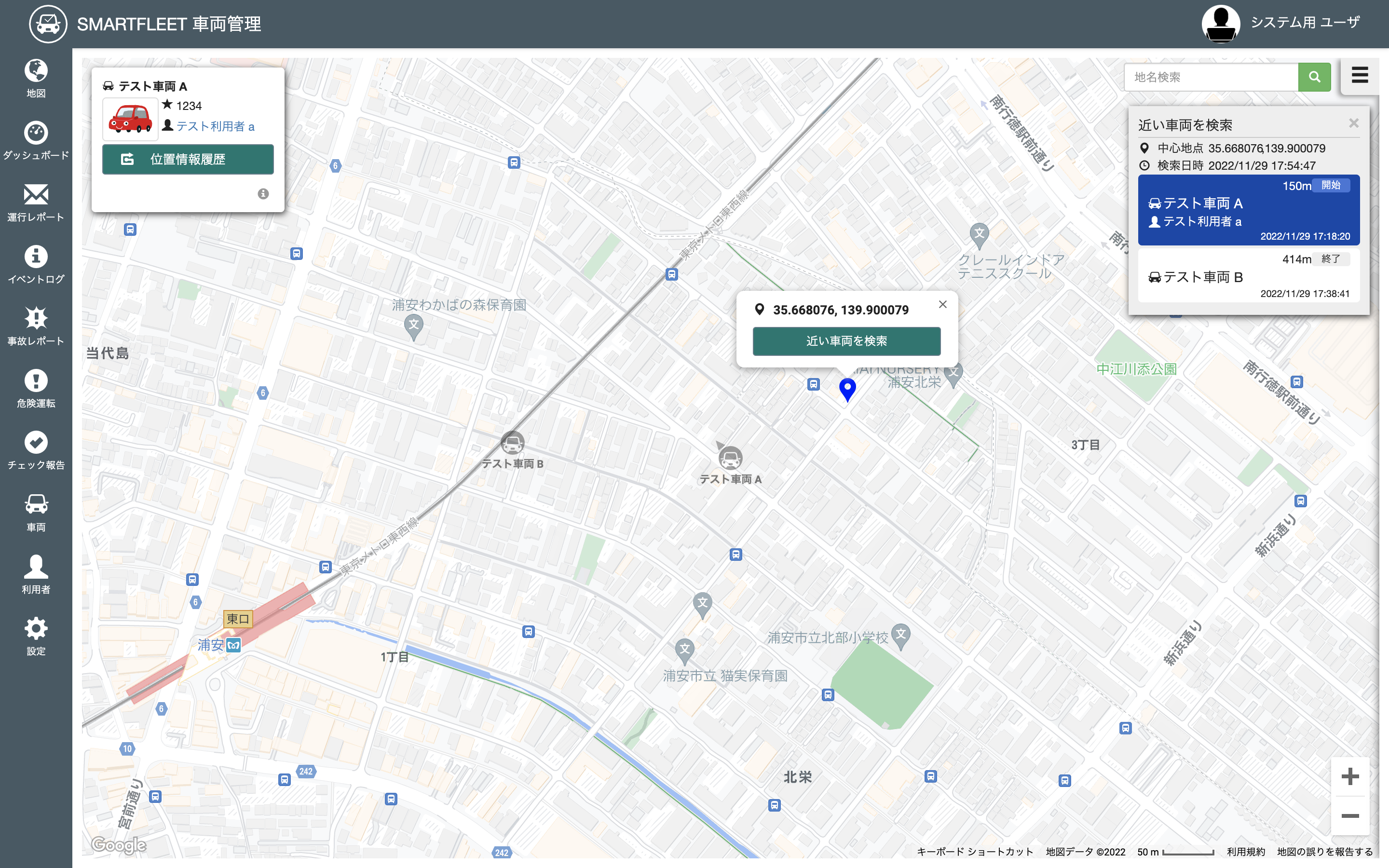Click the 終了 badge on テスト車両 B

click(1331, 259)
